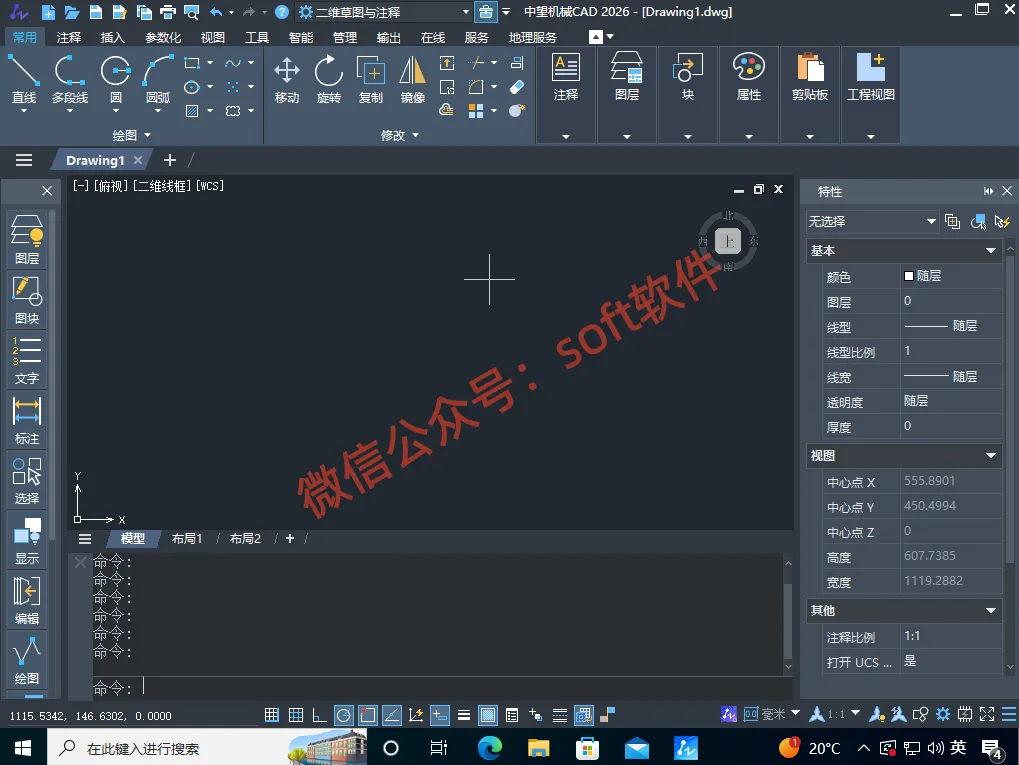Screen dimensions: 1019x765
Task: Collapse the 其他 properties section
Action: tap(990, 610)
